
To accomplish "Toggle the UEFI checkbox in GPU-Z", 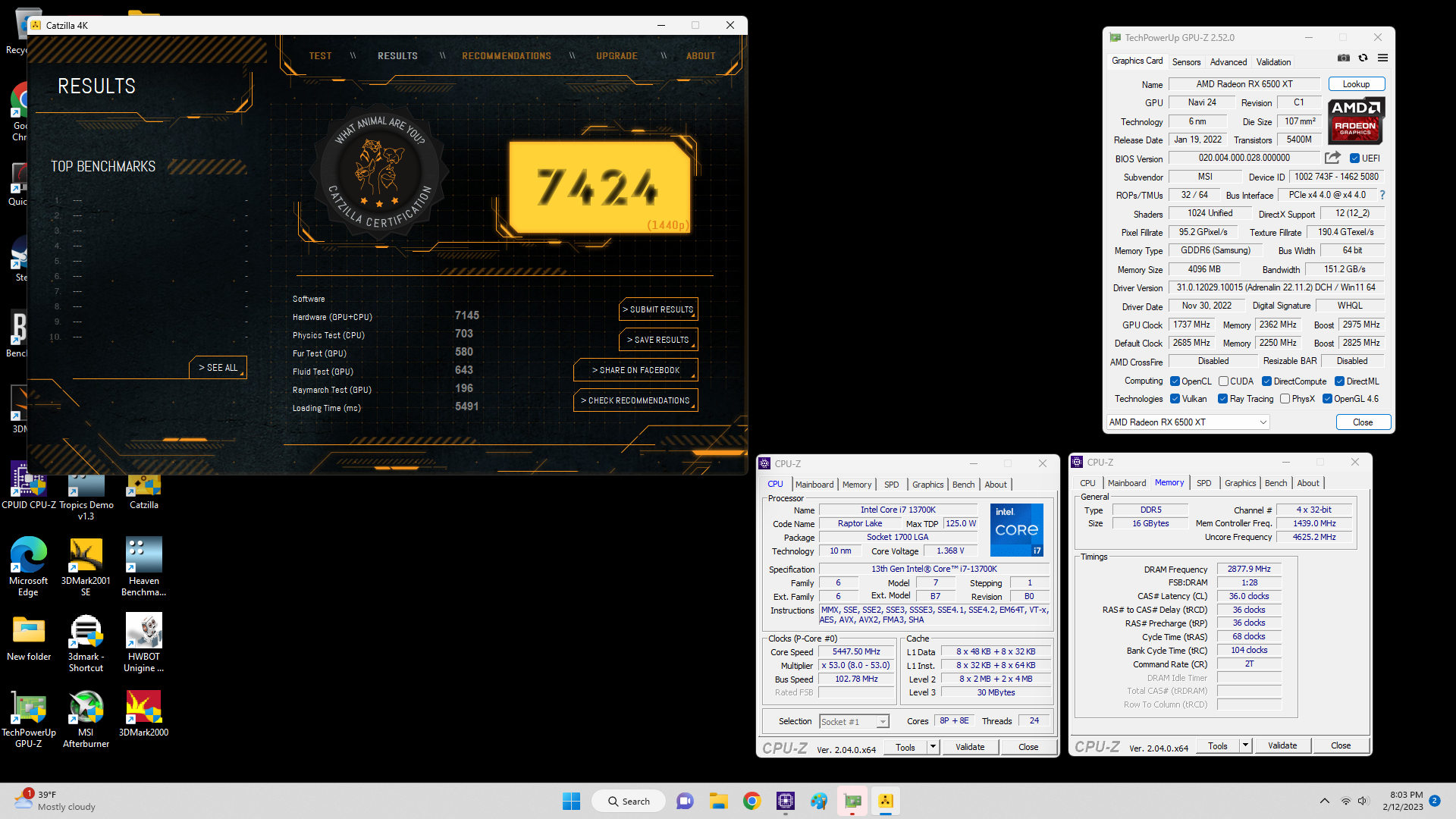I will pos(1354,158).
